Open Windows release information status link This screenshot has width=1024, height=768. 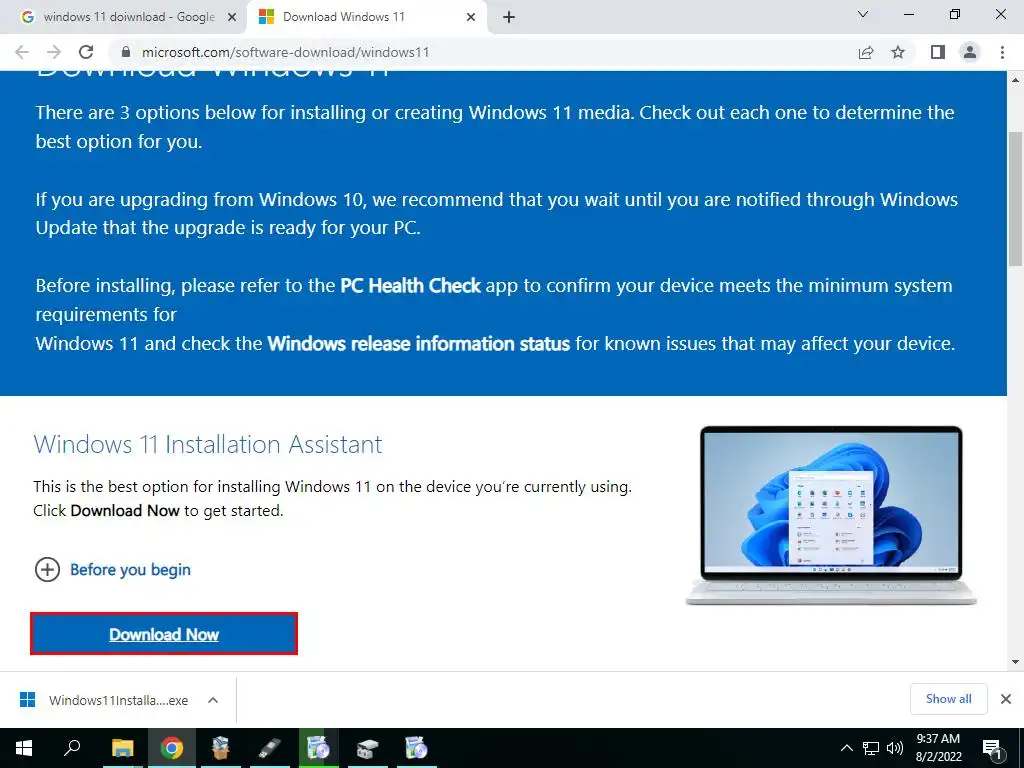(x=419, y=344)
